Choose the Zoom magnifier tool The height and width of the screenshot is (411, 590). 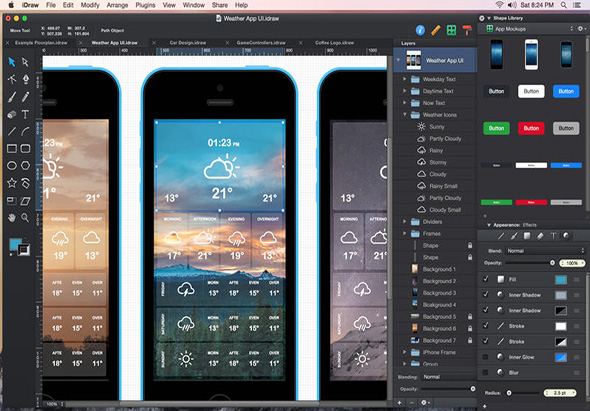click(25, 217)
